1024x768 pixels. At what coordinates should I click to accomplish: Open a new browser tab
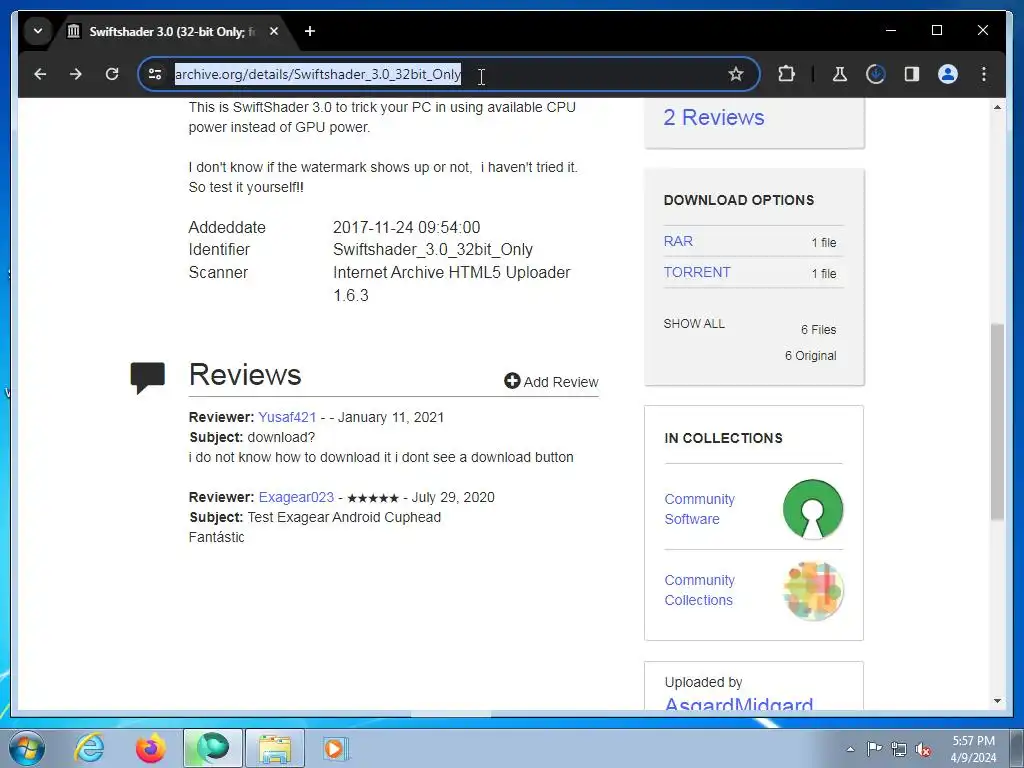pyautogui.click(x=310, y=31)
